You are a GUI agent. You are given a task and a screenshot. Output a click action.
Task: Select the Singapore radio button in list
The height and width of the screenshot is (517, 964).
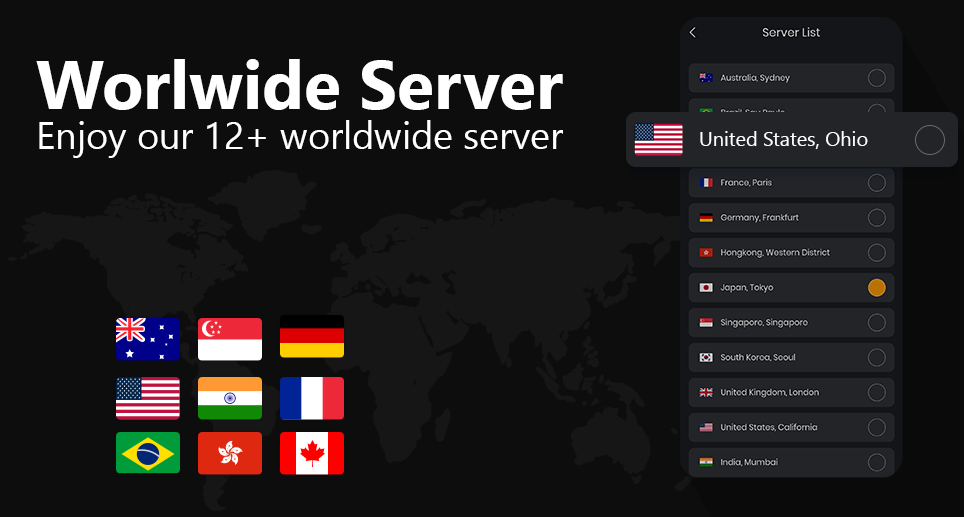[x=876, y=323]
